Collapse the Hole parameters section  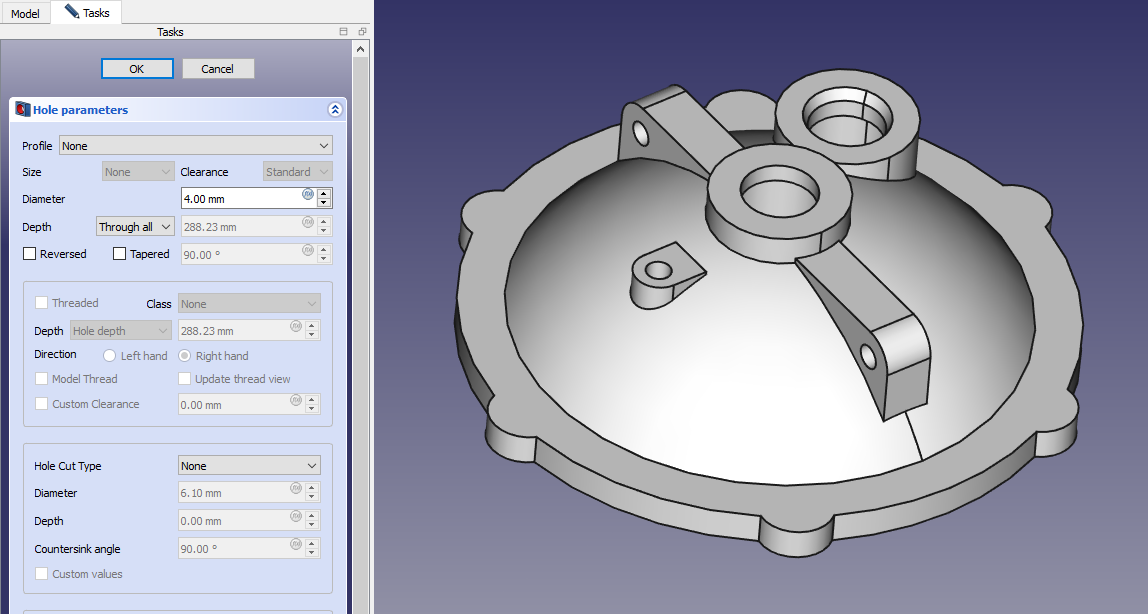pyautogui.click(x=335, y=110)
